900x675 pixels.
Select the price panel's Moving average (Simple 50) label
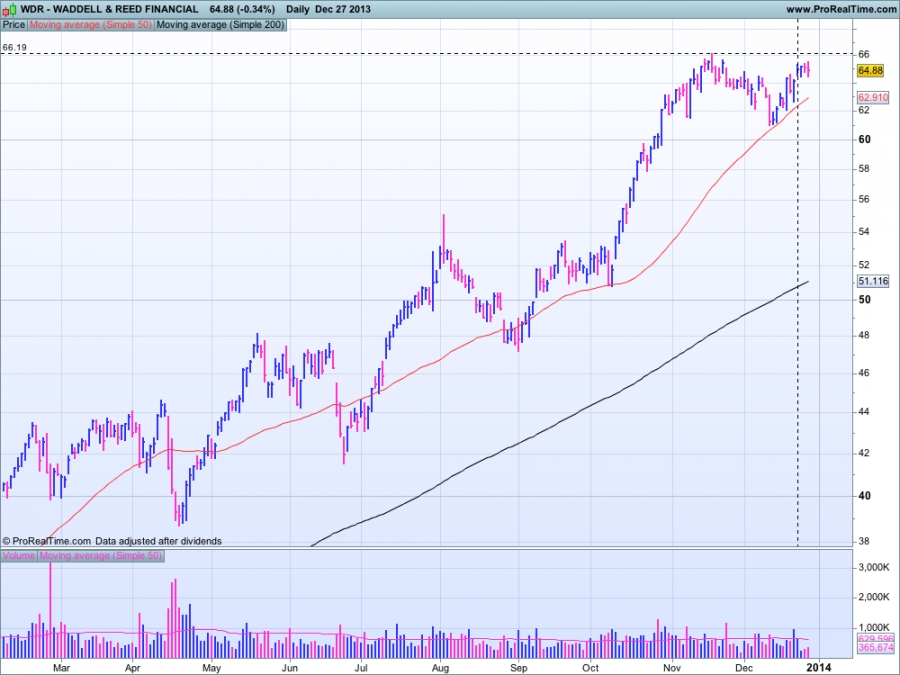91,25
